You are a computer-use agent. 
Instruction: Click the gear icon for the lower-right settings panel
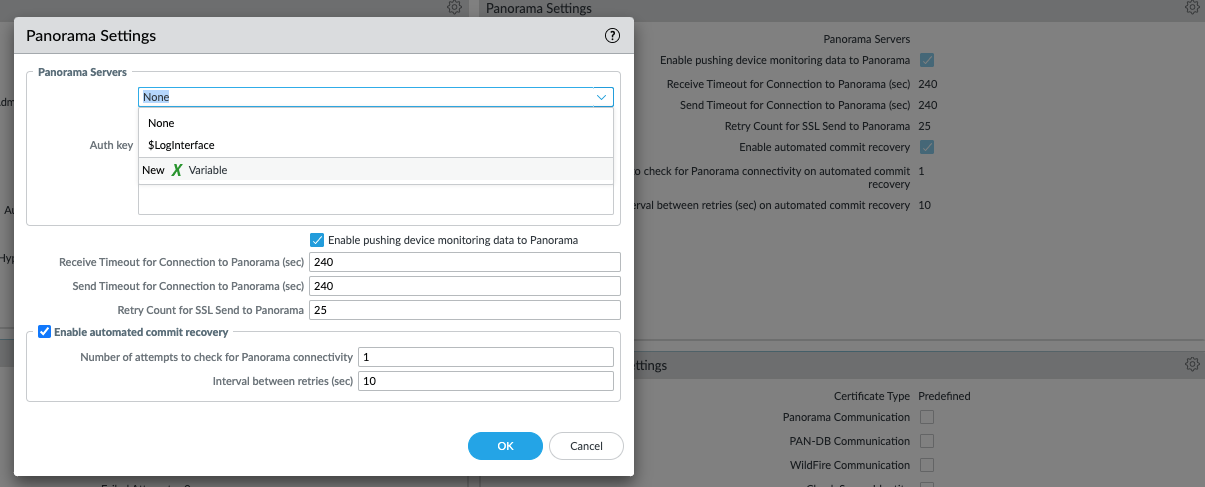1192,365
